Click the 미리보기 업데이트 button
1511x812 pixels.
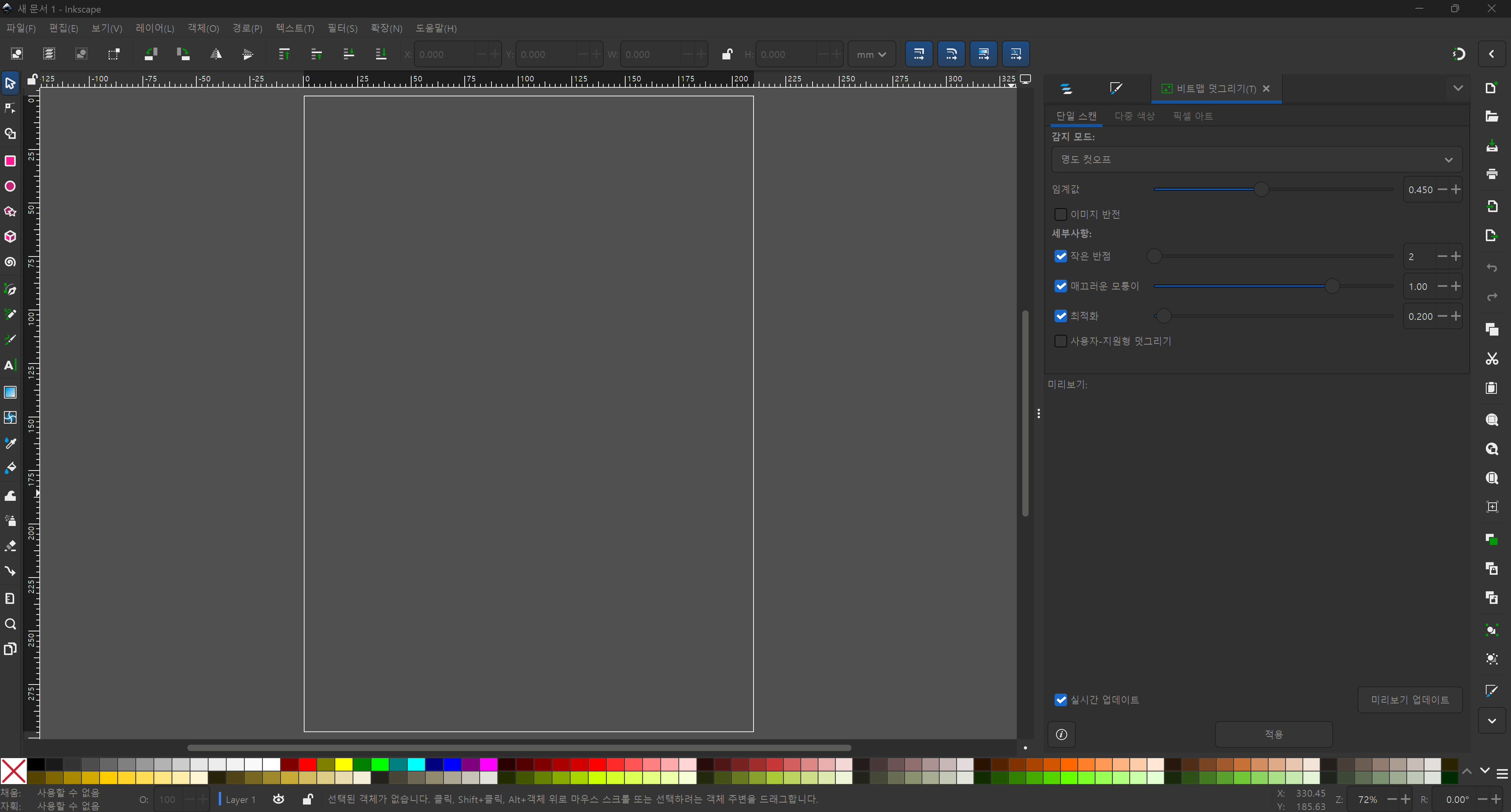1409,699
